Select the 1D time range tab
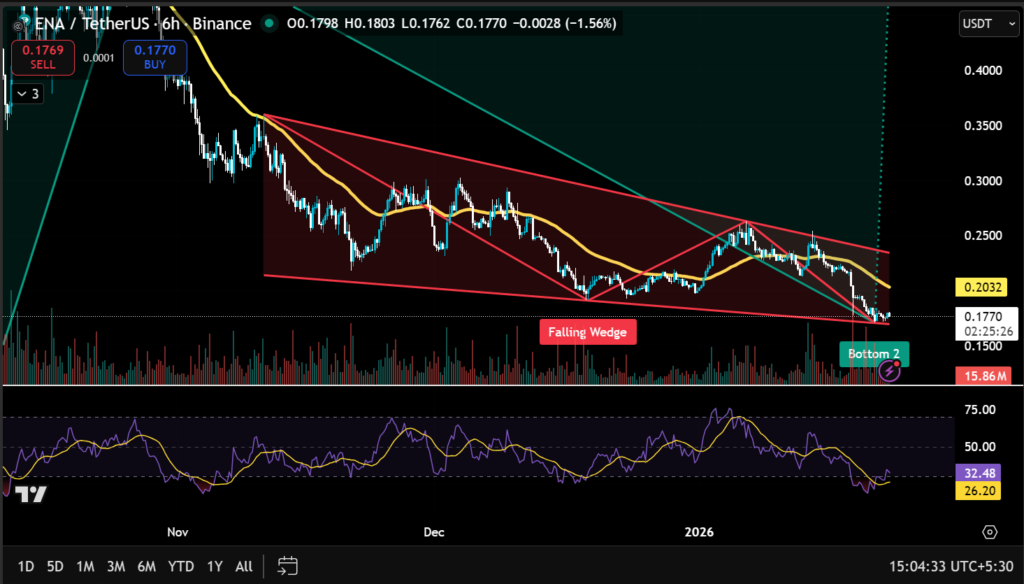 (x=25, y=566)
